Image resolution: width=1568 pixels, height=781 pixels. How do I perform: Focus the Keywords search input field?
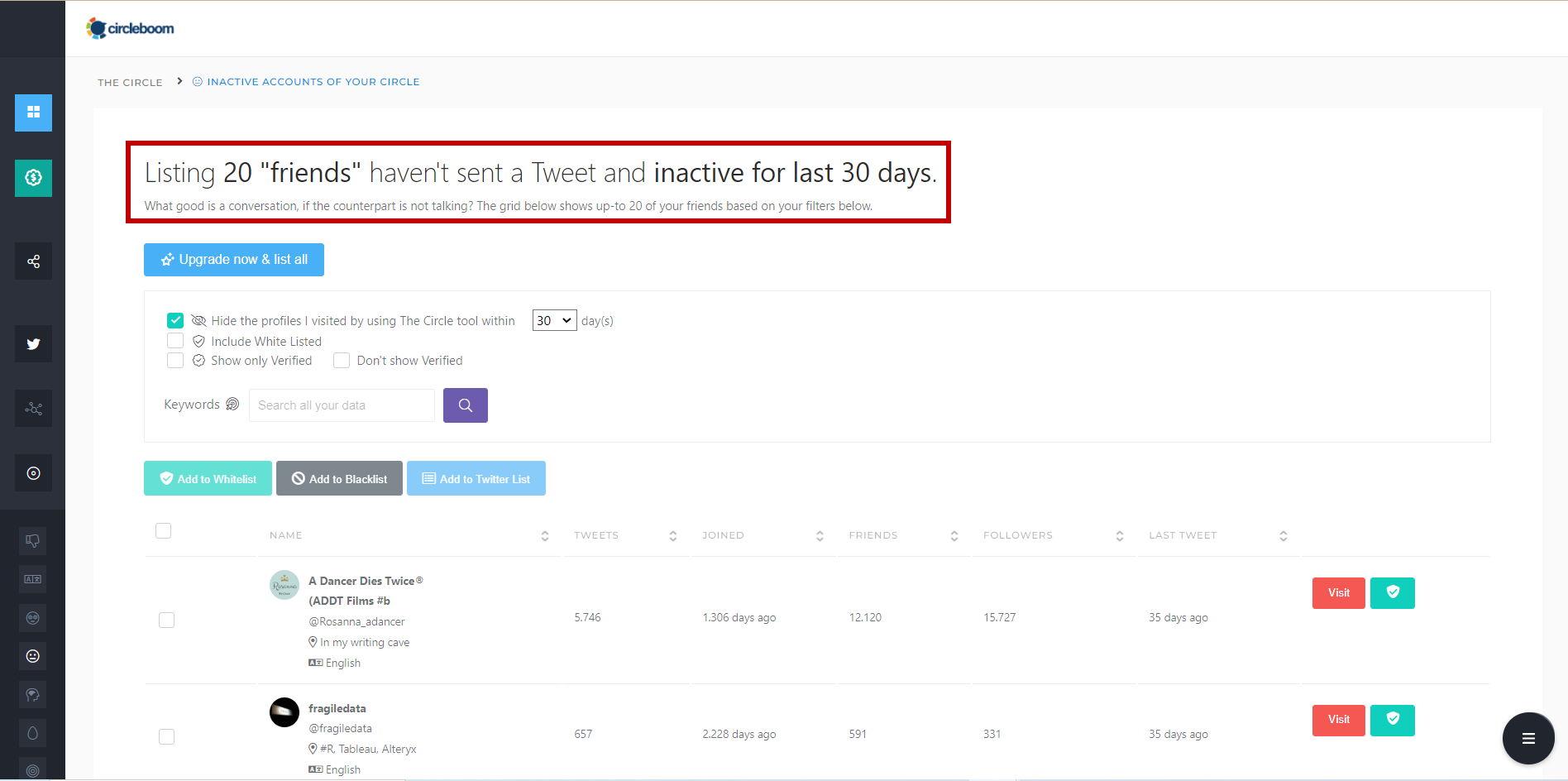coord(342,405)
